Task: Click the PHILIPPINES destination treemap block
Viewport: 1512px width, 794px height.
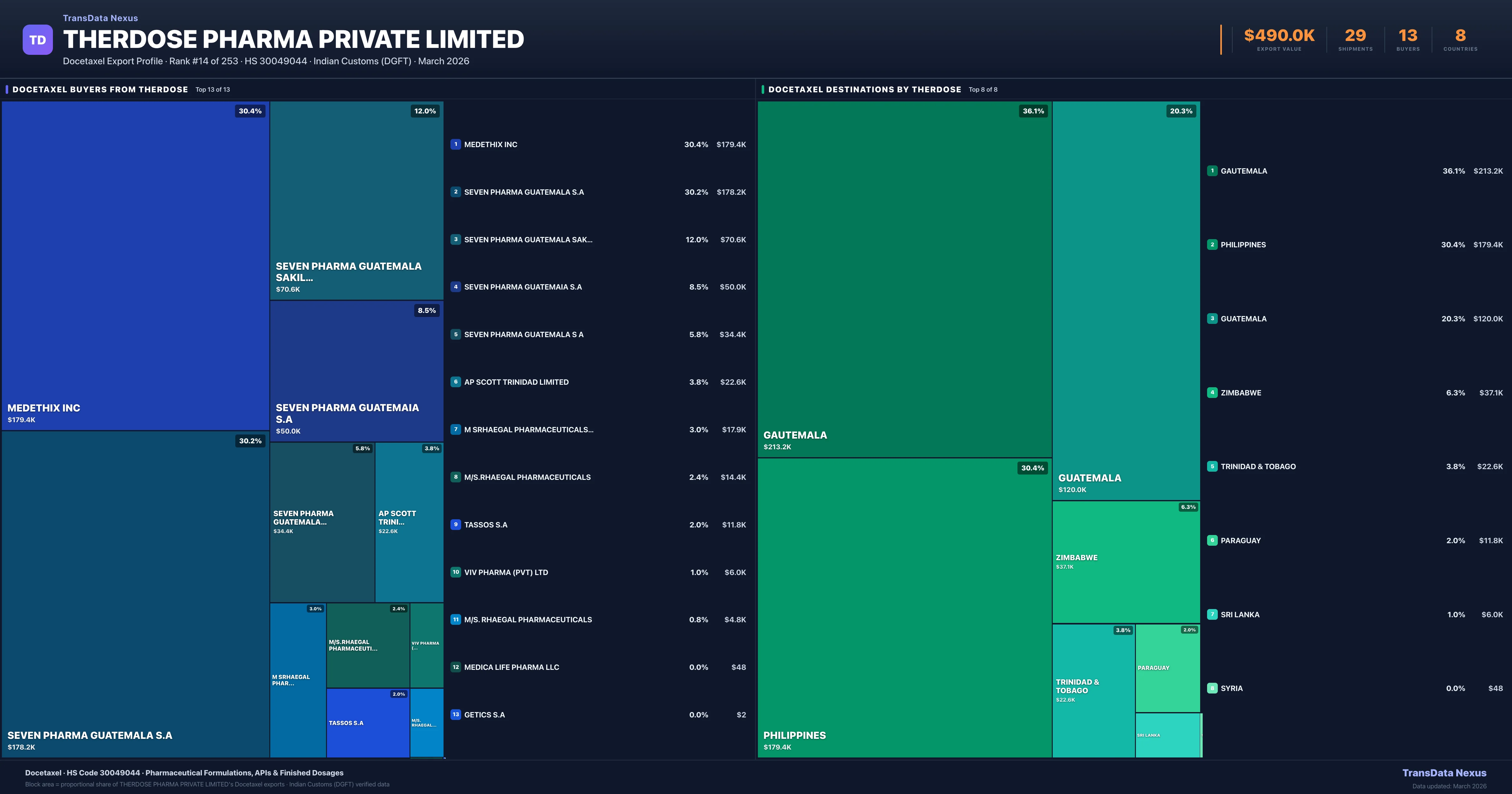Action: pyautogui.click(x=904, y=608)
